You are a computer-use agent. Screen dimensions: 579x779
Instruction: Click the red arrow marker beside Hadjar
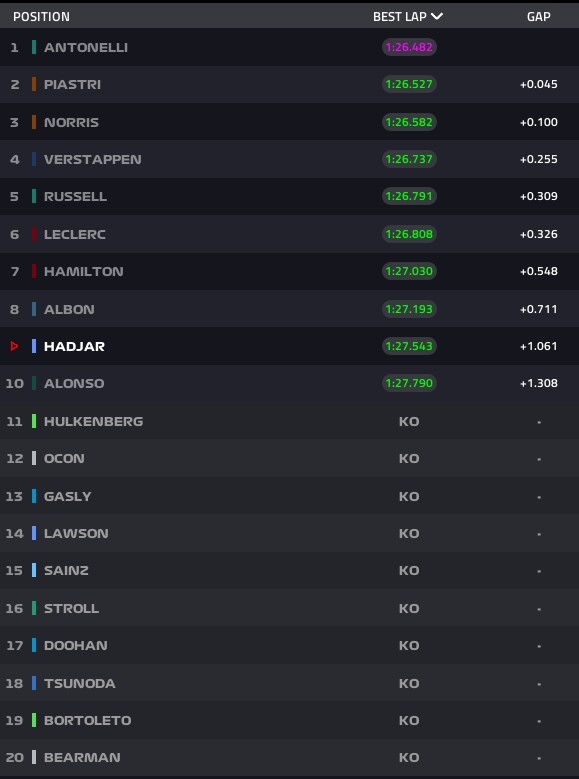[14, 346]
